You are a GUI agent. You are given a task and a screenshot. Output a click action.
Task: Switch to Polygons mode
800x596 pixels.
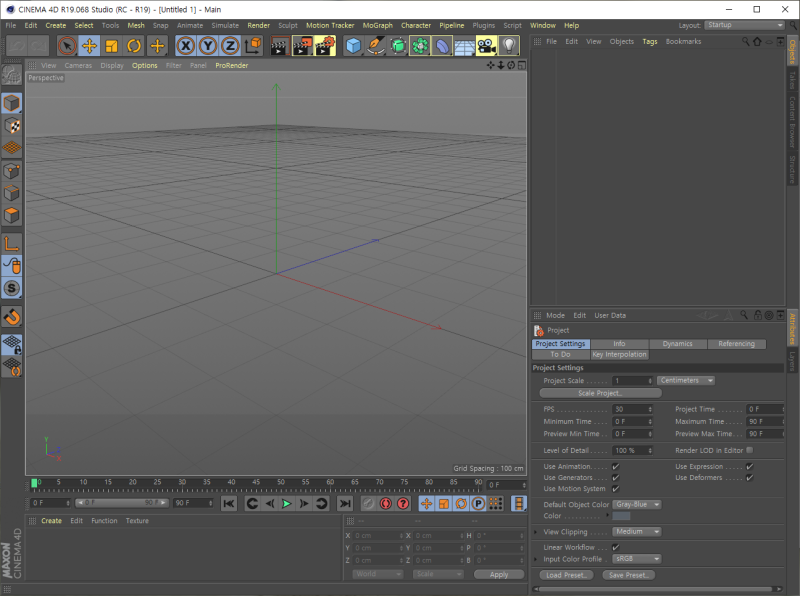click(x=11, y=215)
